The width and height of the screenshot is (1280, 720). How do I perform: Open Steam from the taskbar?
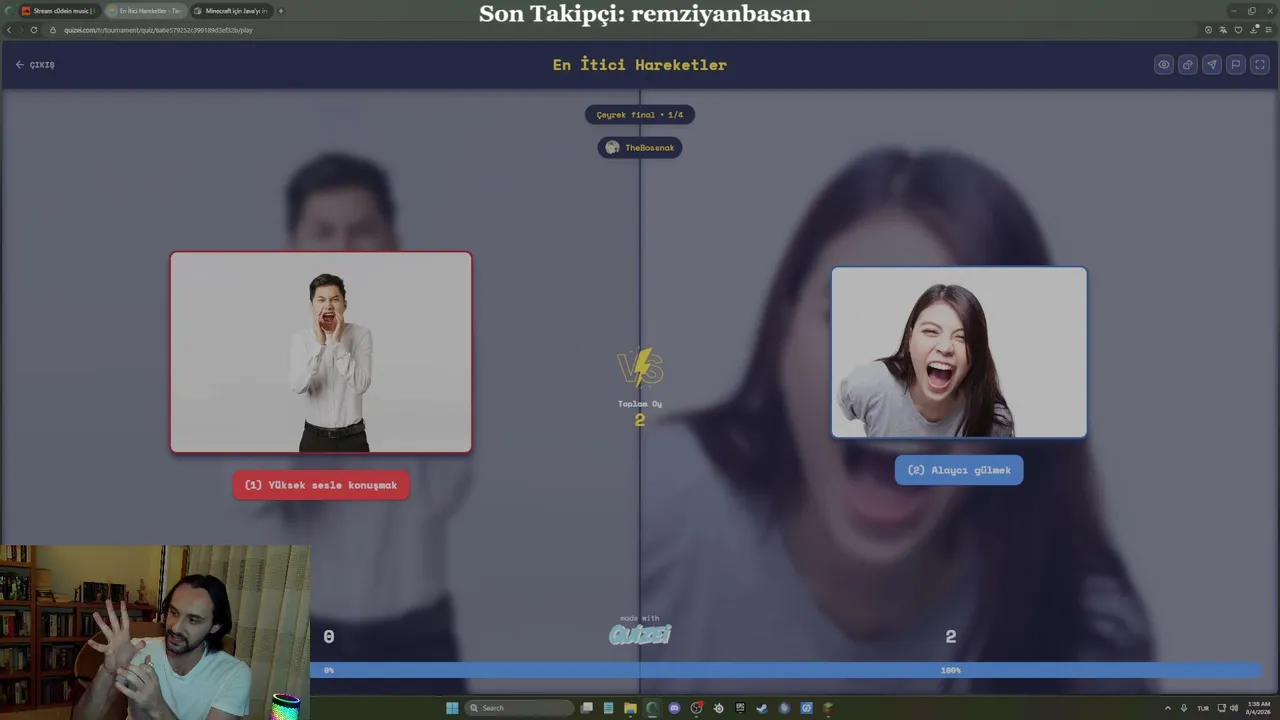[762, 708]
